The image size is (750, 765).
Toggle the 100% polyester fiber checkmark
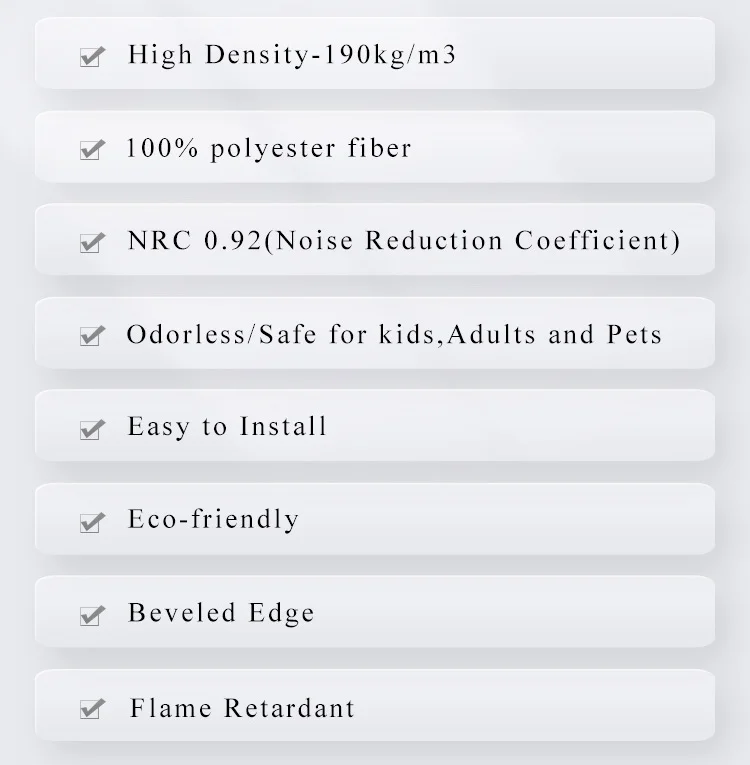point(92,150)
